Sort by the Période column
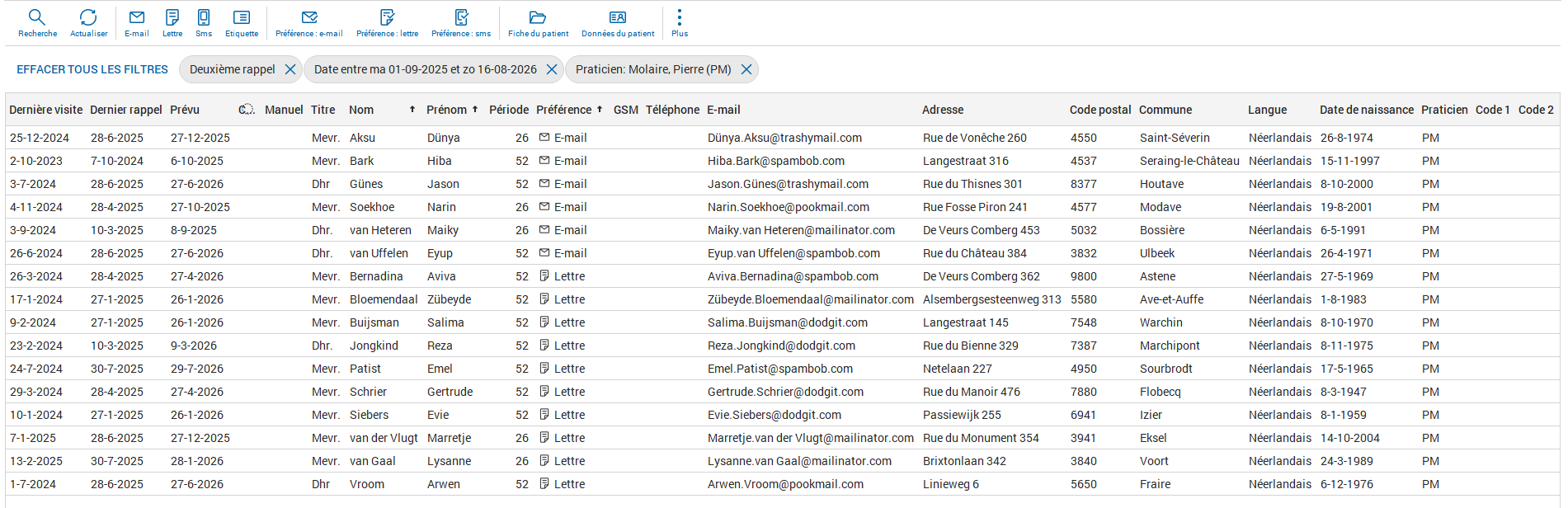Image resolution: width=1568 pixels, height=508 pixels. coord(509,110)
